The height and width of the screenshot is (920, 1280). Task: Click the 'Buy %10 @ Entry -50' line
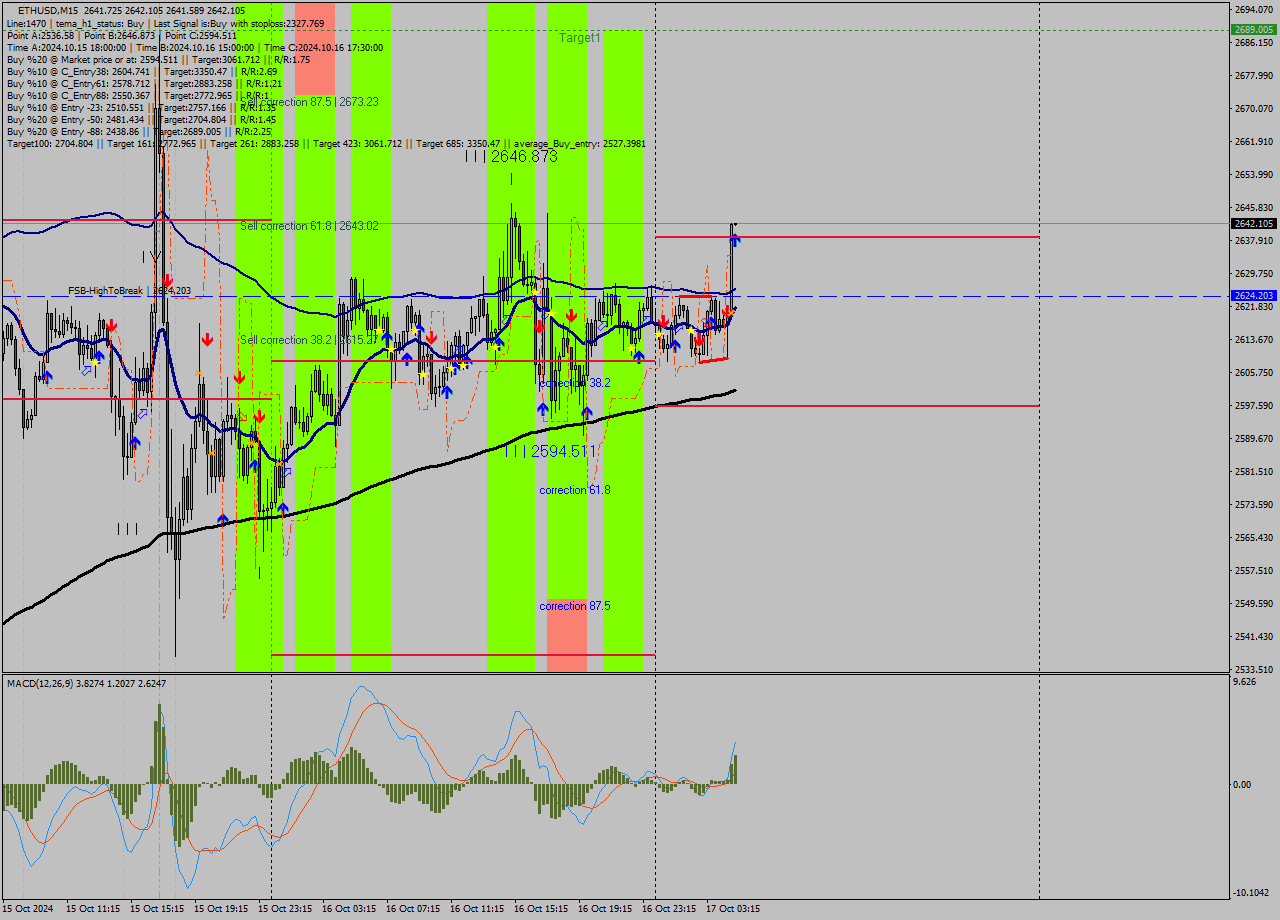click(x=141, y=119)
